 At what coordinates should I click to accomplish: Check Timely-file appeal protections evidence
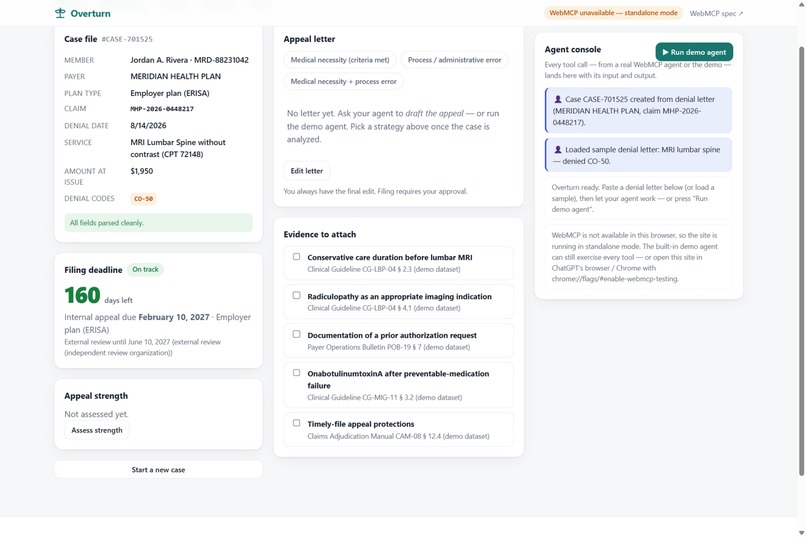(x=297, y=423)
